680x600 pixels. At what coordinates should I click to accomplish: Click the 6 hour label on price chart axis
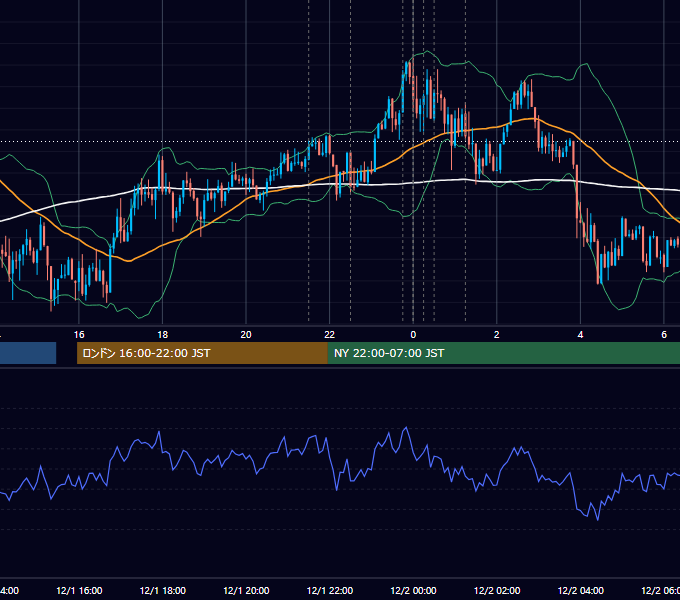click(664, 335)
